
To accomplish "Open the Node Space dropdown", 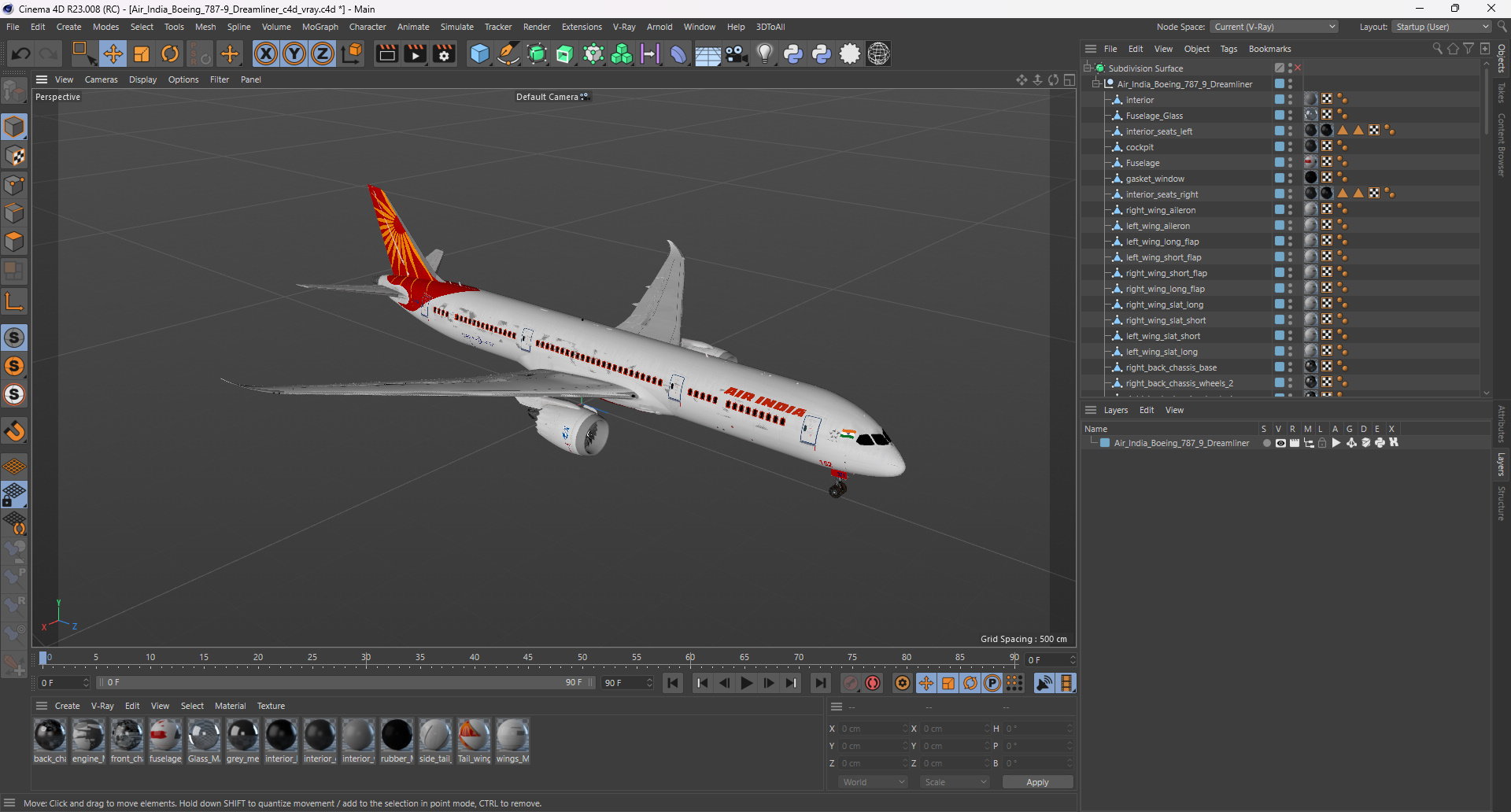I will [1274, 27].
